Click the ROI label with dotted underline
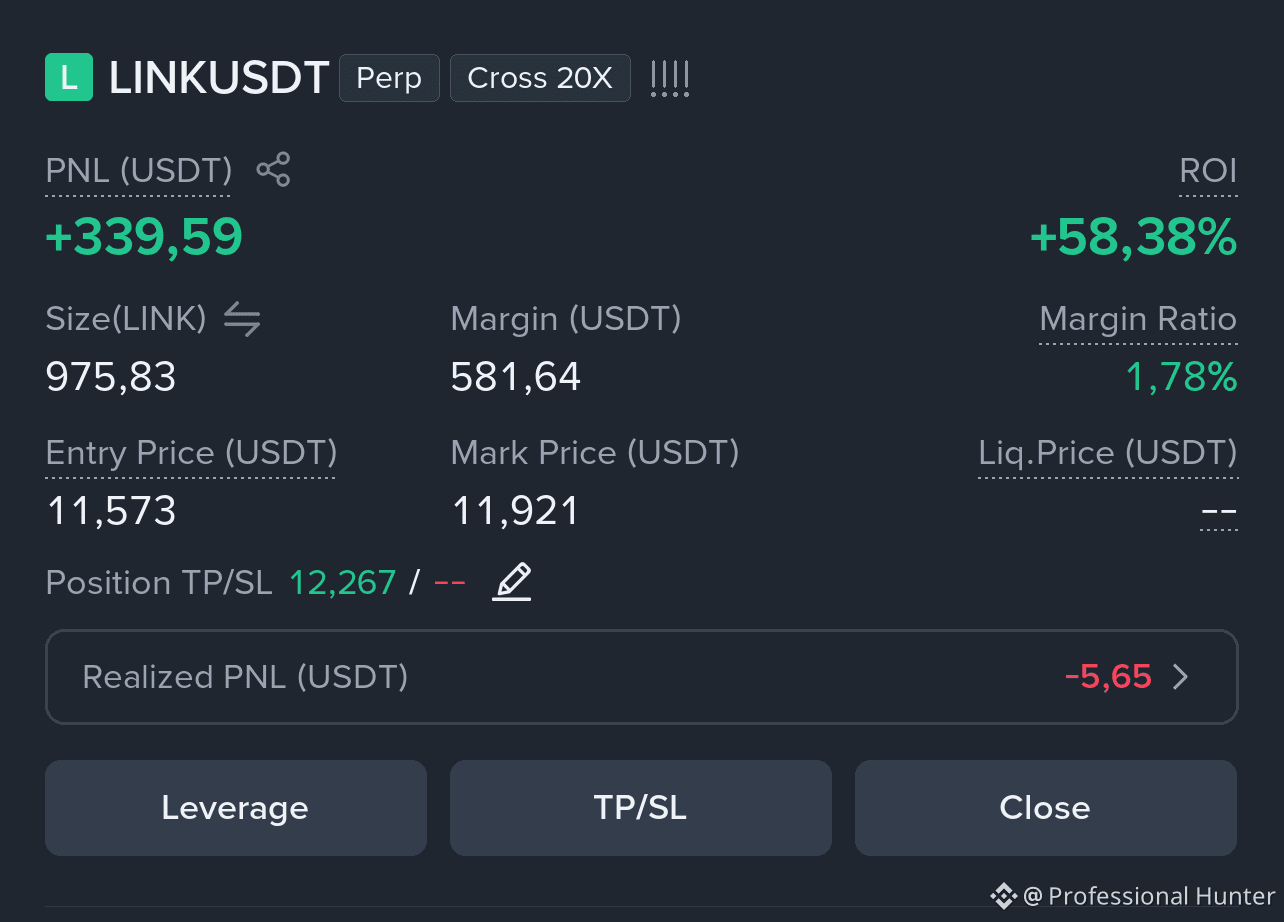The width and height of the screenshot is (1284, 922). 1208,171
